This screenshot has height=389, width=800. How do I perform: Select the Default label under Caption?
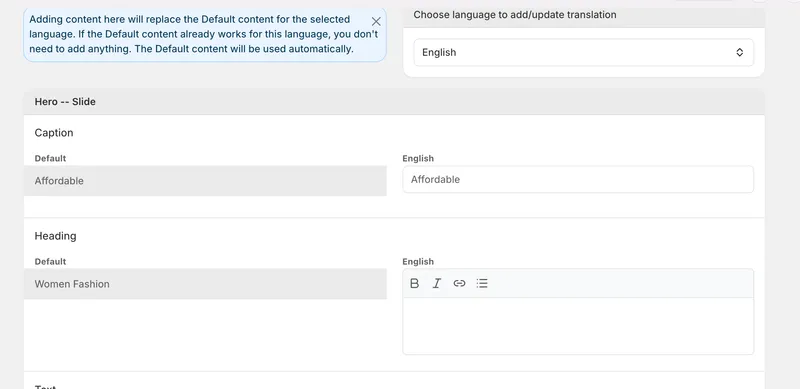tap(50, 158)
